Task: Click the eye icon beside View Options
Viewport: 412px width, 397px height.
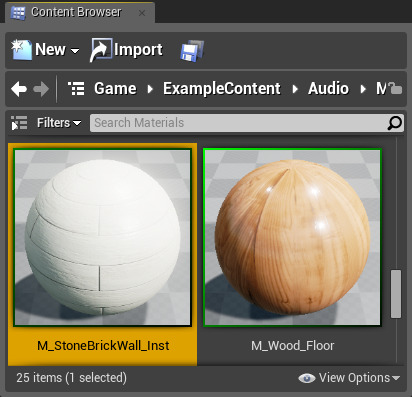Action: (x=307, y=378)
